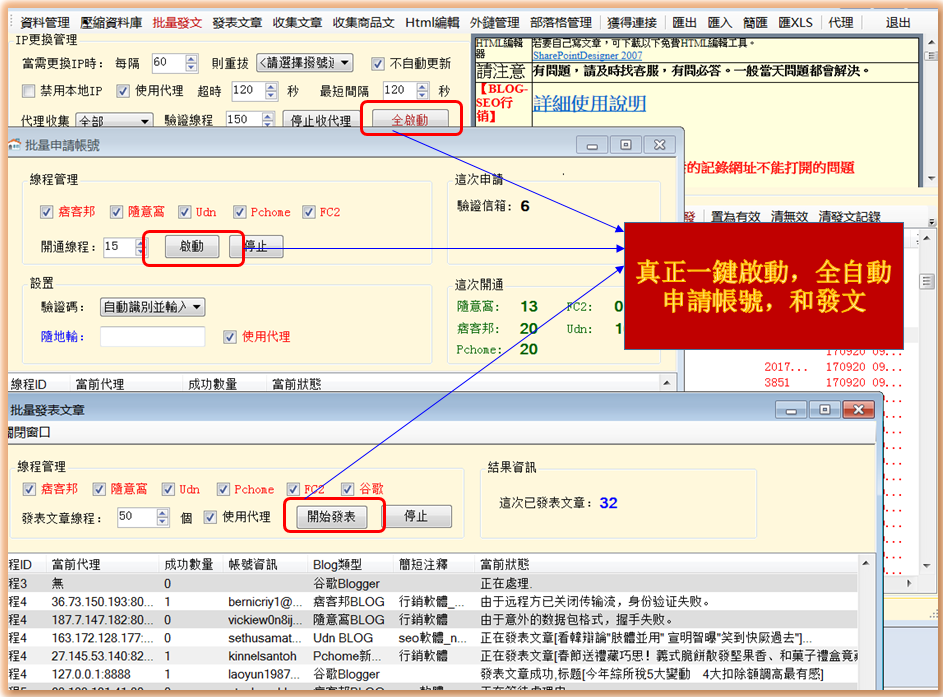943x697 pixels.
Task: Open the 驗證碼 自動識別並輸入 dropdown
Action: coord(153,307)
